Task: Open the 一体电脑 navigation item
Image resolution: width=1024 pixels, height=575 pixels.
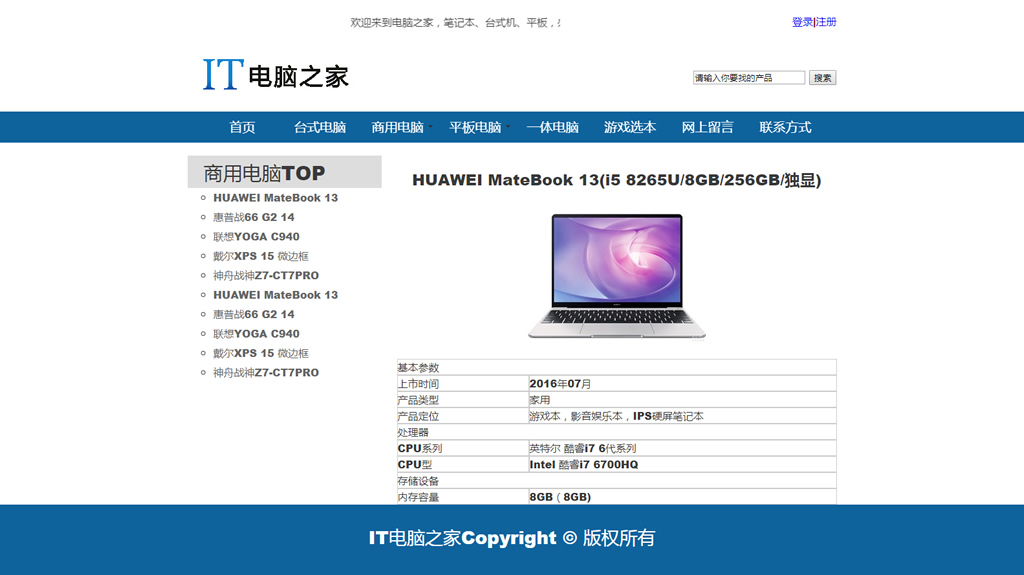Action: pyautogui.click(x=553, y=127)
